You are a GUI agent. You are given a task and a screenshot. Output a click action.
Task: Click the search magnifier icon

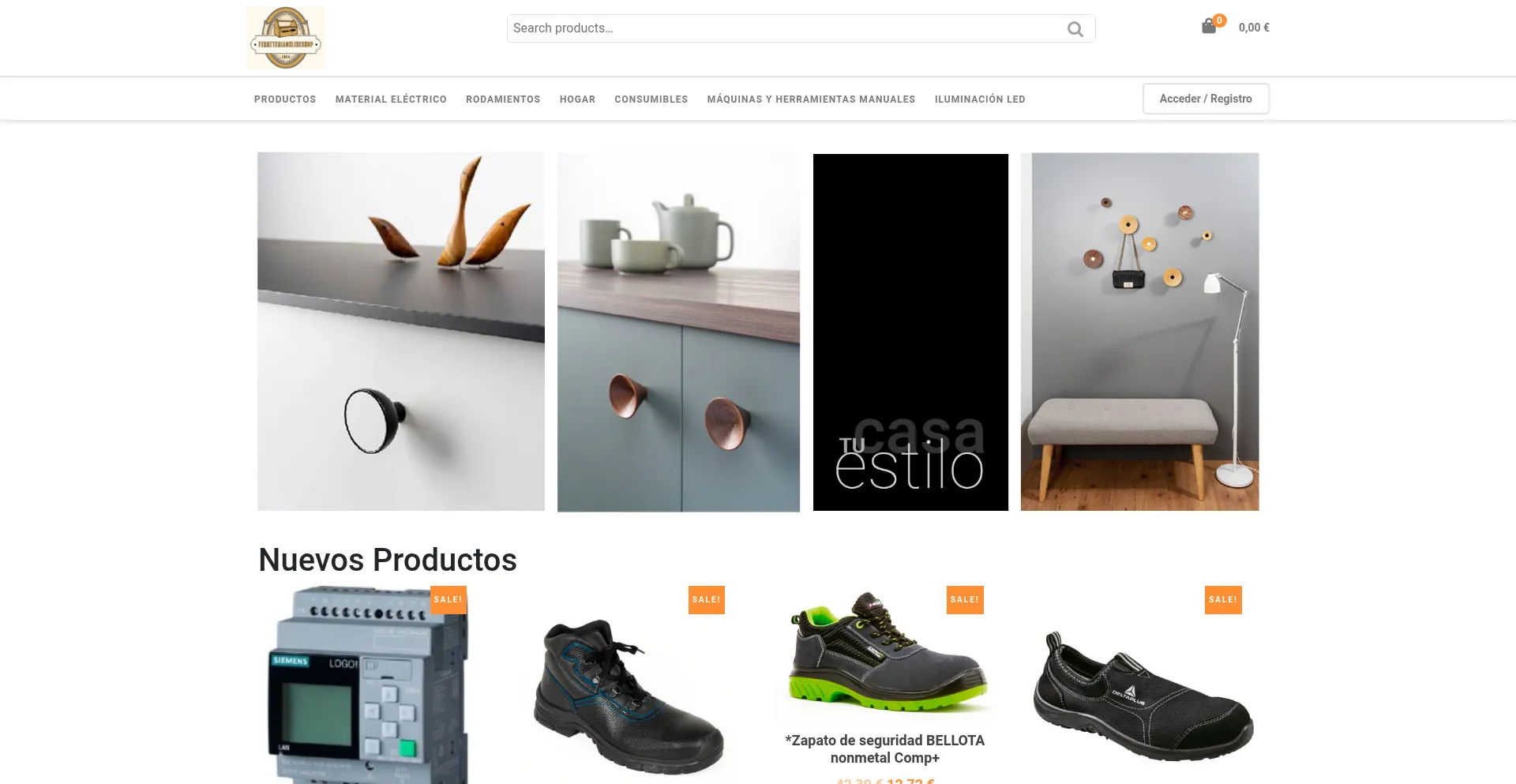[1075, 29]
